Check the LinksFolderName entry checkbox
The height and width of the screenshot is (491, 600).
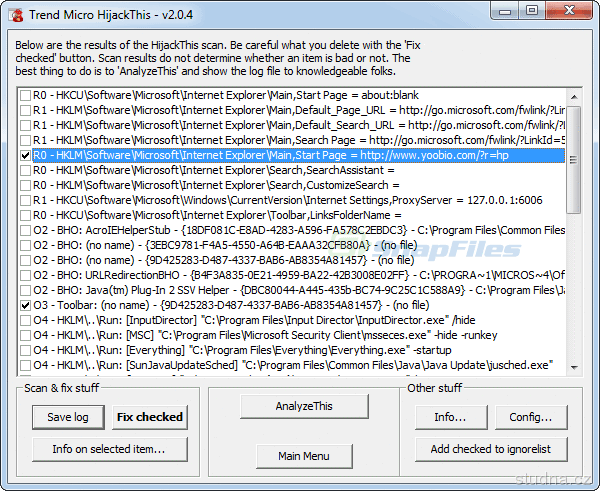(25, 215)
